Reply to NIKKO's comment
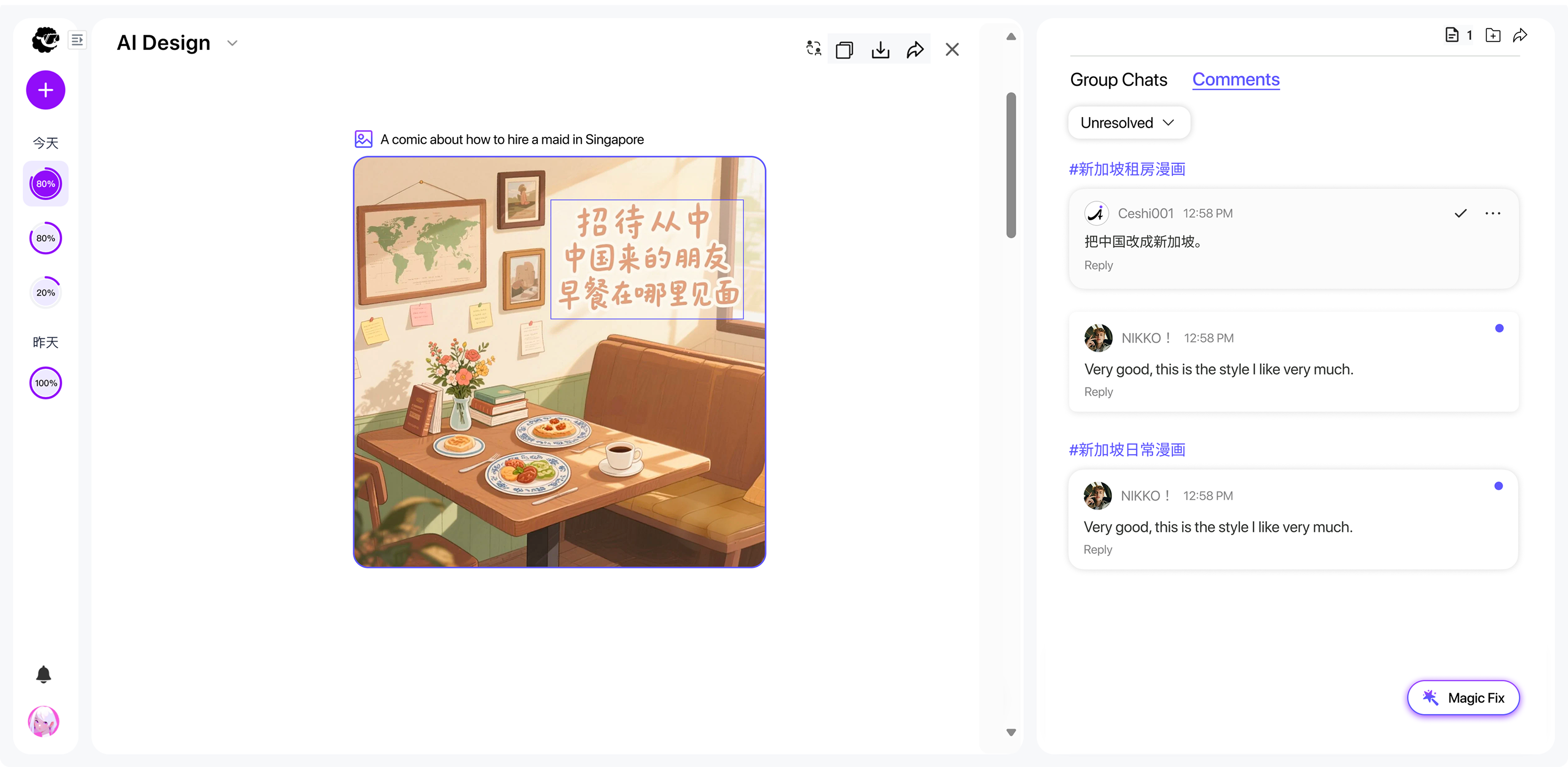This screenshot has width=1568, height=767. (x=1098, y=392)
